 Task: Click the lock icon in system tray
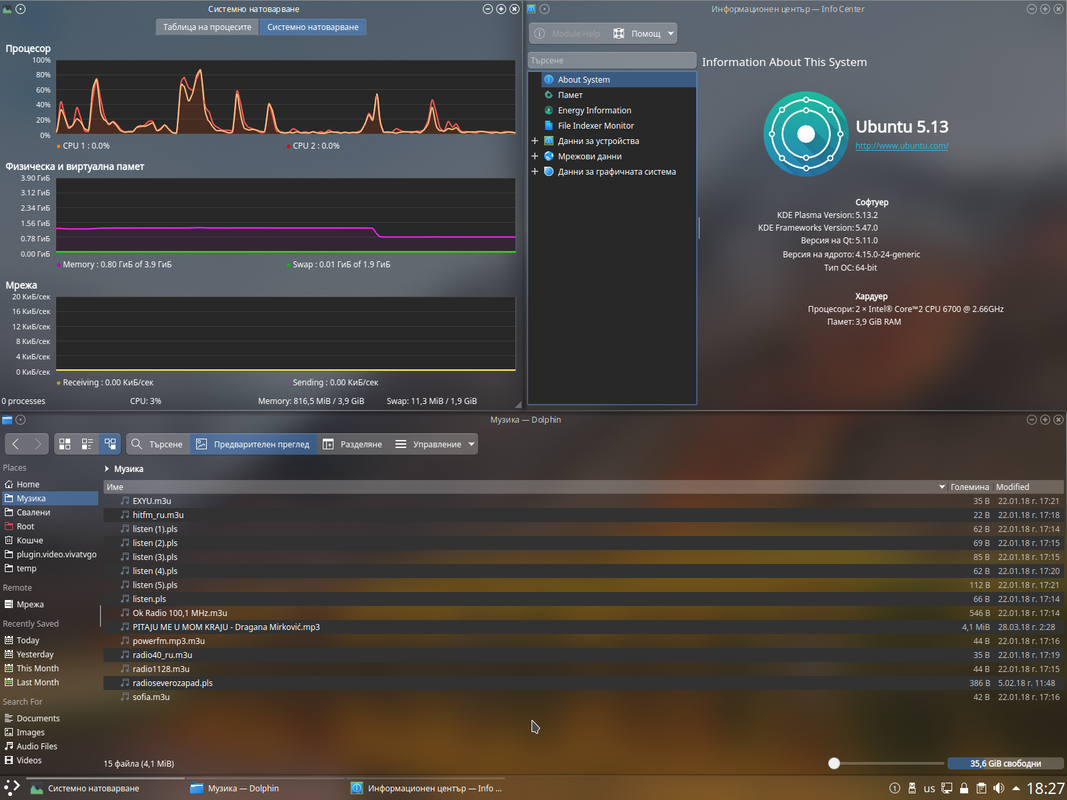coord(964,788)
